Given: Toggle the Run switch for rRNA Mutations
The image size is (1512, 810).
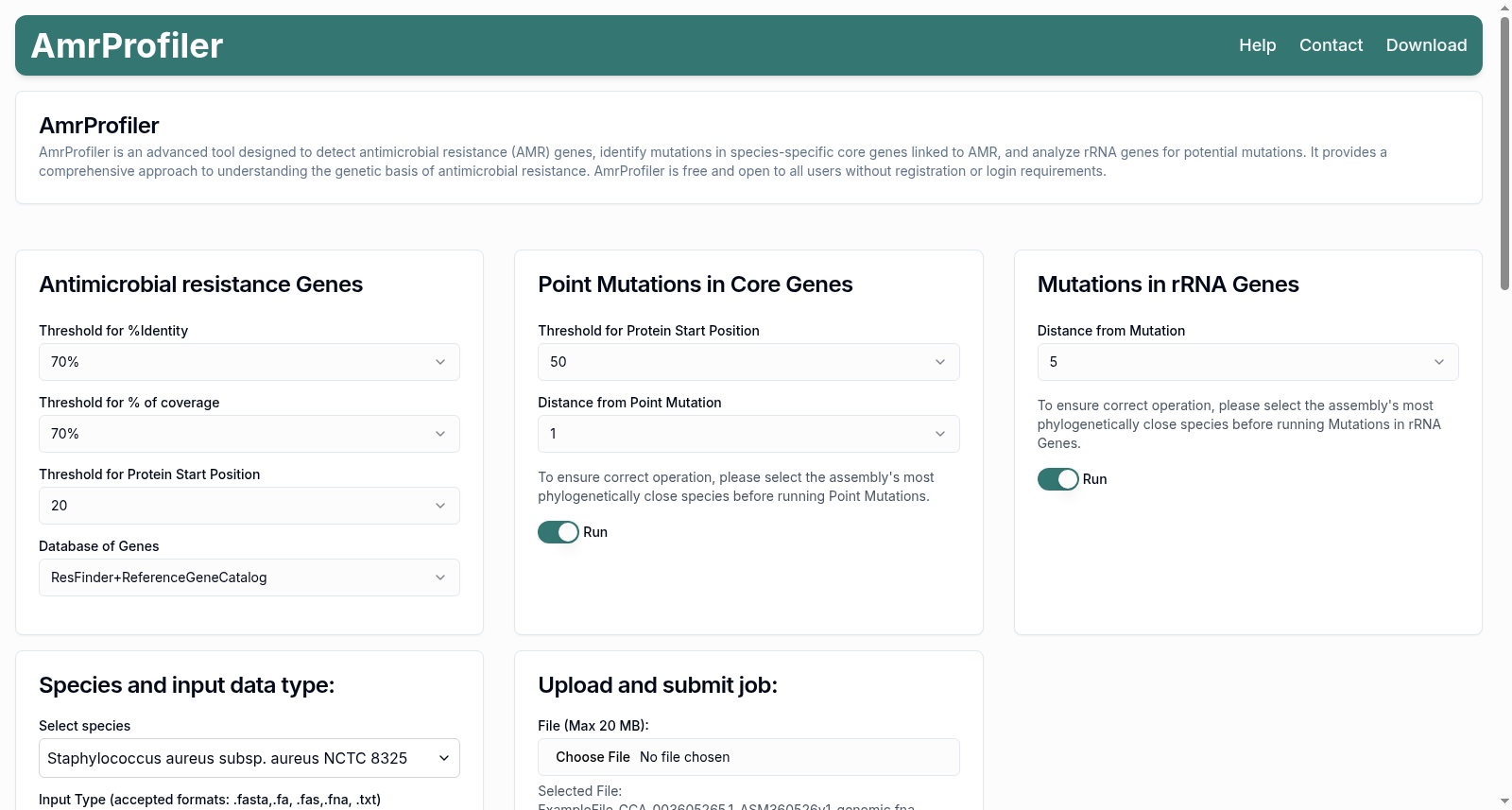Looking at the screenshot, I should 1058,479.
